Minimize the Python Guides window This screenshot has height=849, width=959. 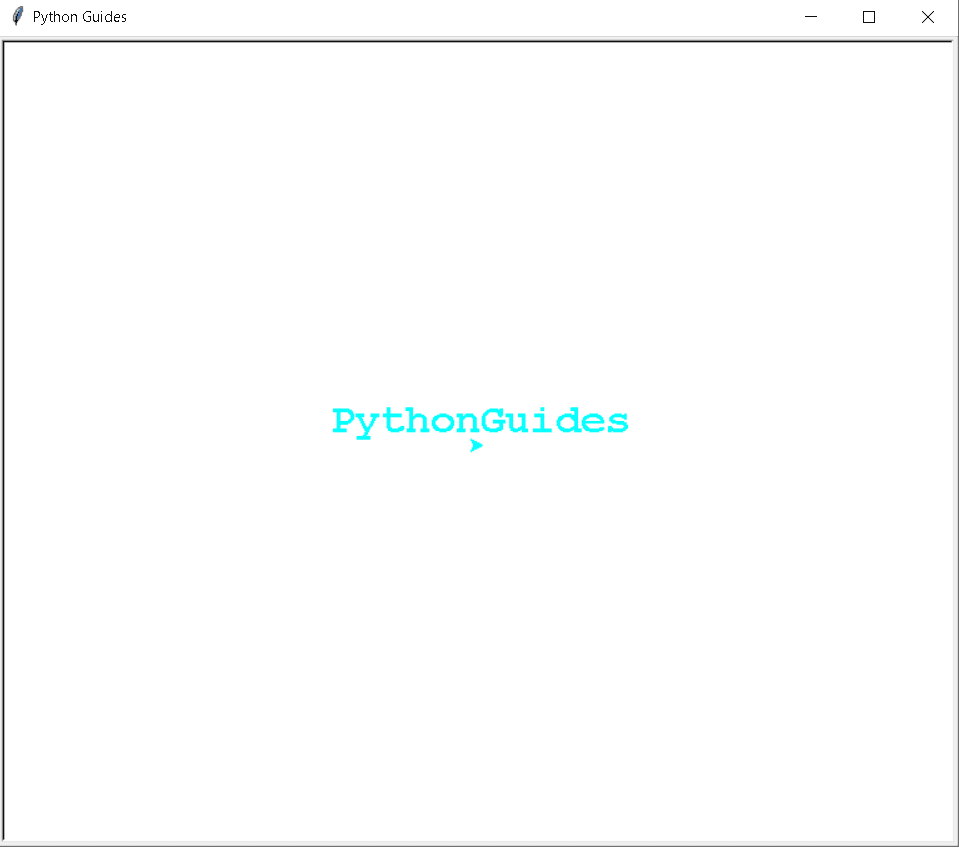(810, 17)
